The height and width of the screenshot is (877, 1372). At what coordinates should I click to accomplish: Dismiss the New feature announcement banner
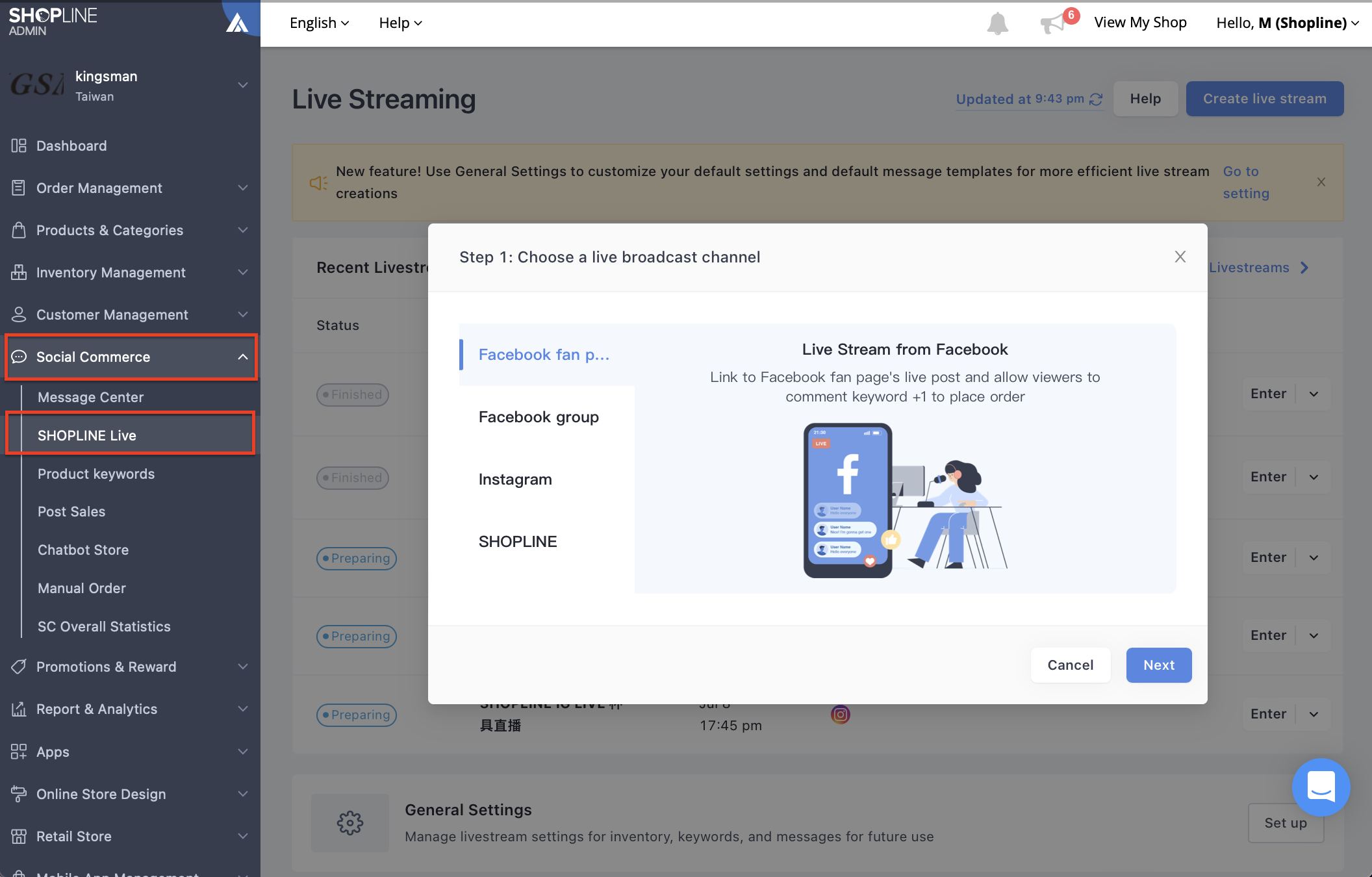[x=1321, y=182]
